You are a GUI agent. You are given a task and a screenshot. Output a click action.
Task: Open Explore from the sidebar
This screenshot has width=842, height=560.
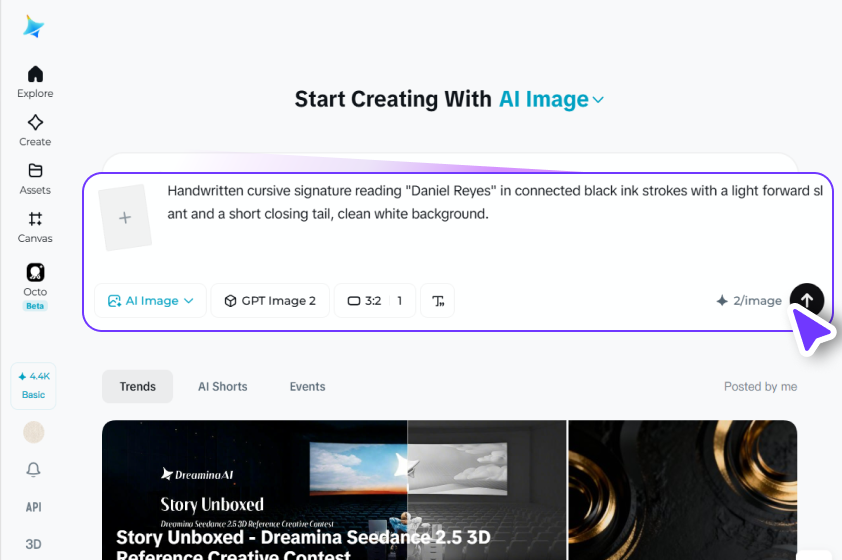coord(35,82)
